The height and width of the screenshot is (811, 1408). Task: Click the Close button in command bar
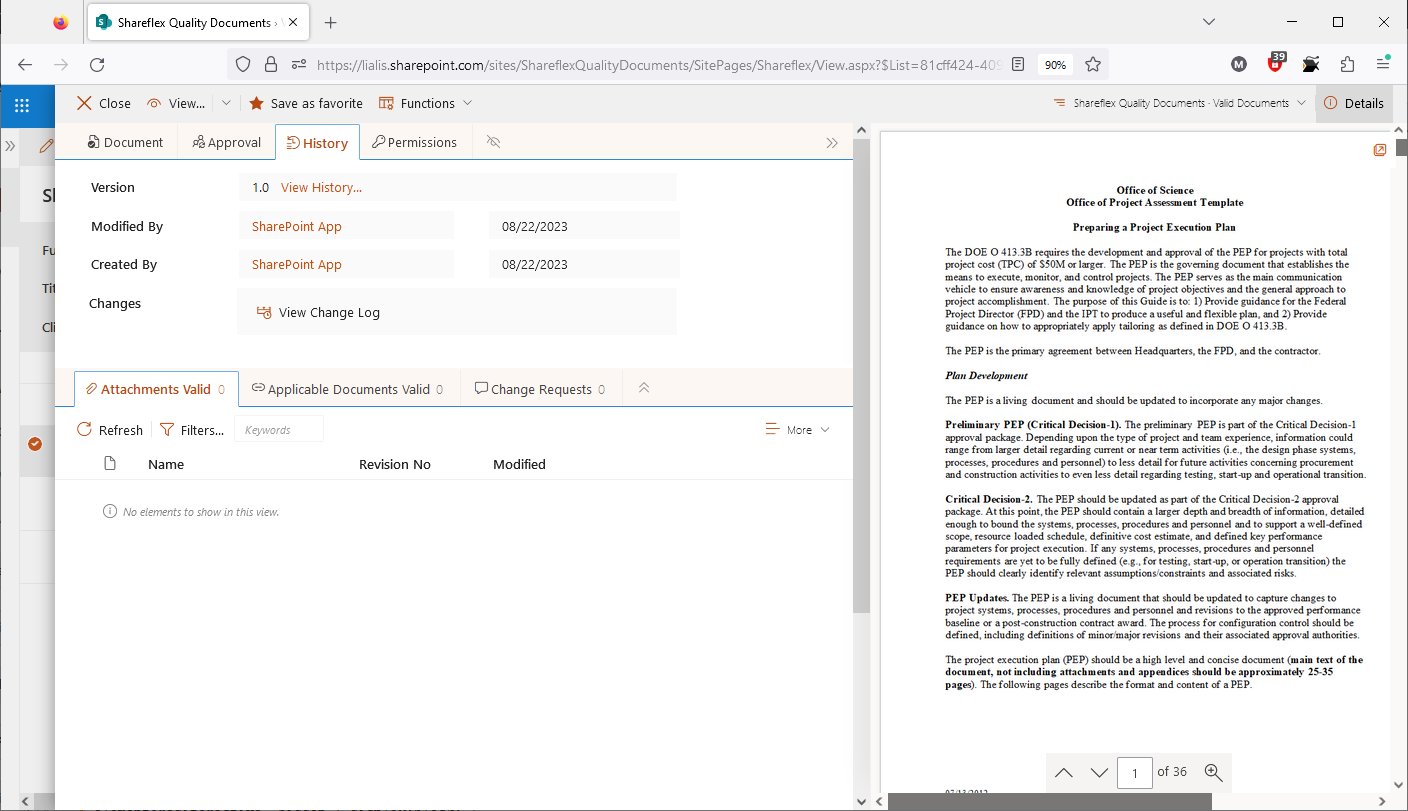pos(104,103)
